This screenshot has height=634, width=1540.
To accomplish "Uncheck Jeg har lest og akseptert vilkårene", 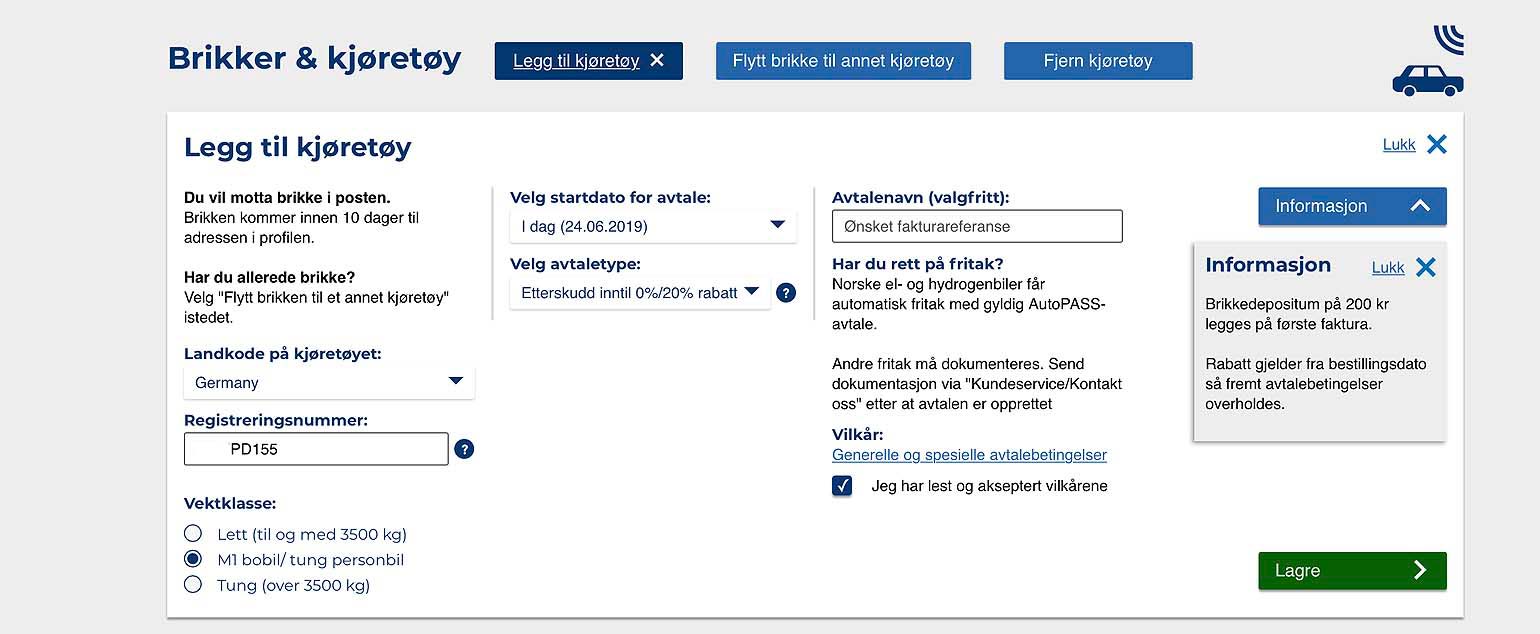I will (842, 486).
